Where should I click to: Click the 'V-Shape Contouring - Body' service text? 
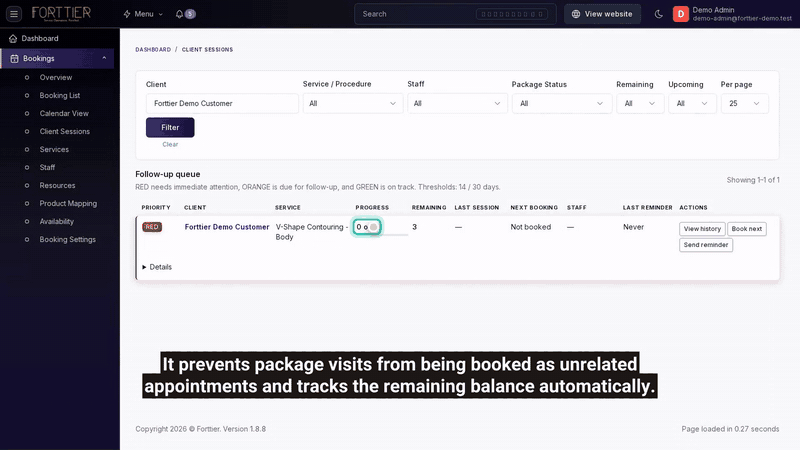[311, 232]
